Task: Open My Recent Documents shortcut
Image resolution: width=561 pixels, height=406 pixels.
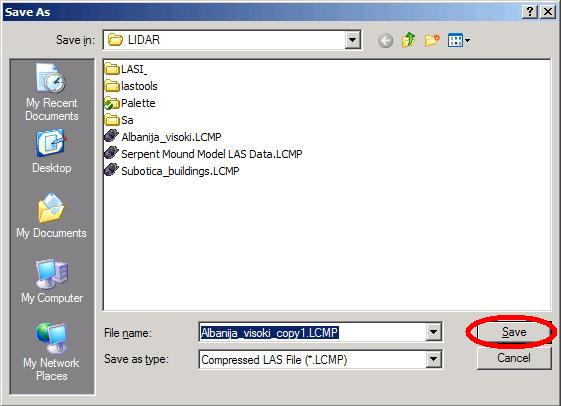Action: [52, 92]
